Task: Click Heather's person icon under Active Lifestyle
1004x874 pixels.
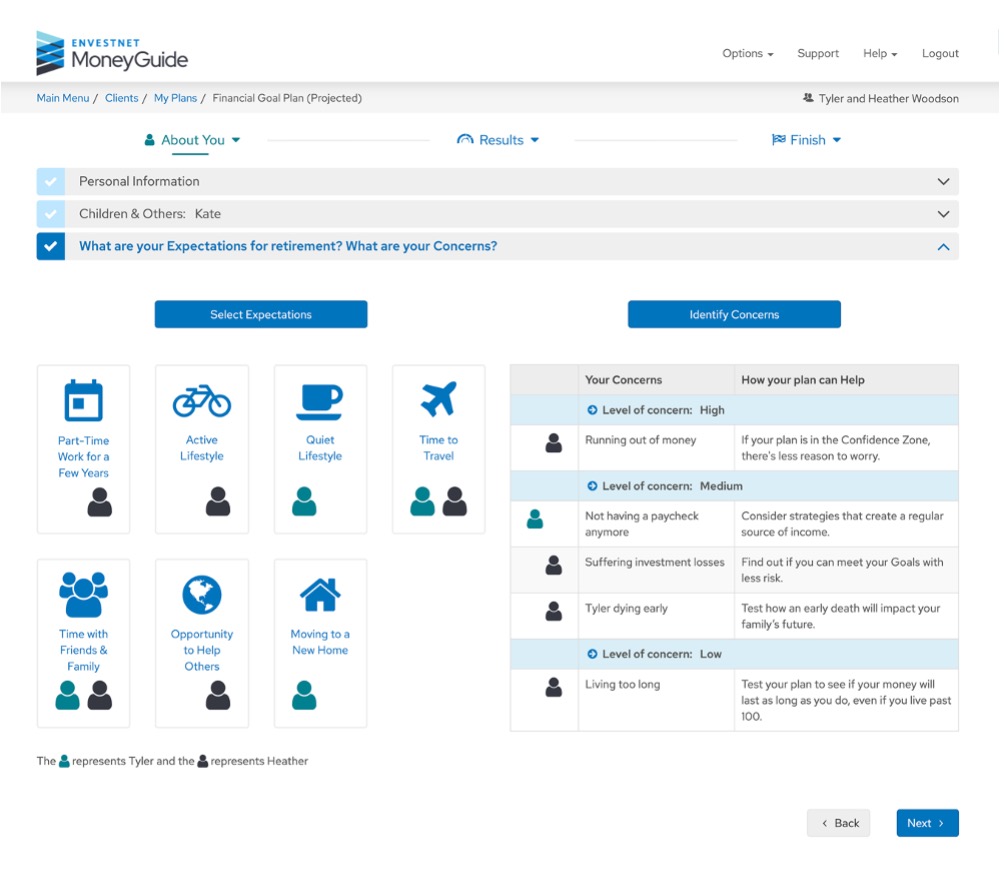Action: click(x=218, y=501)
